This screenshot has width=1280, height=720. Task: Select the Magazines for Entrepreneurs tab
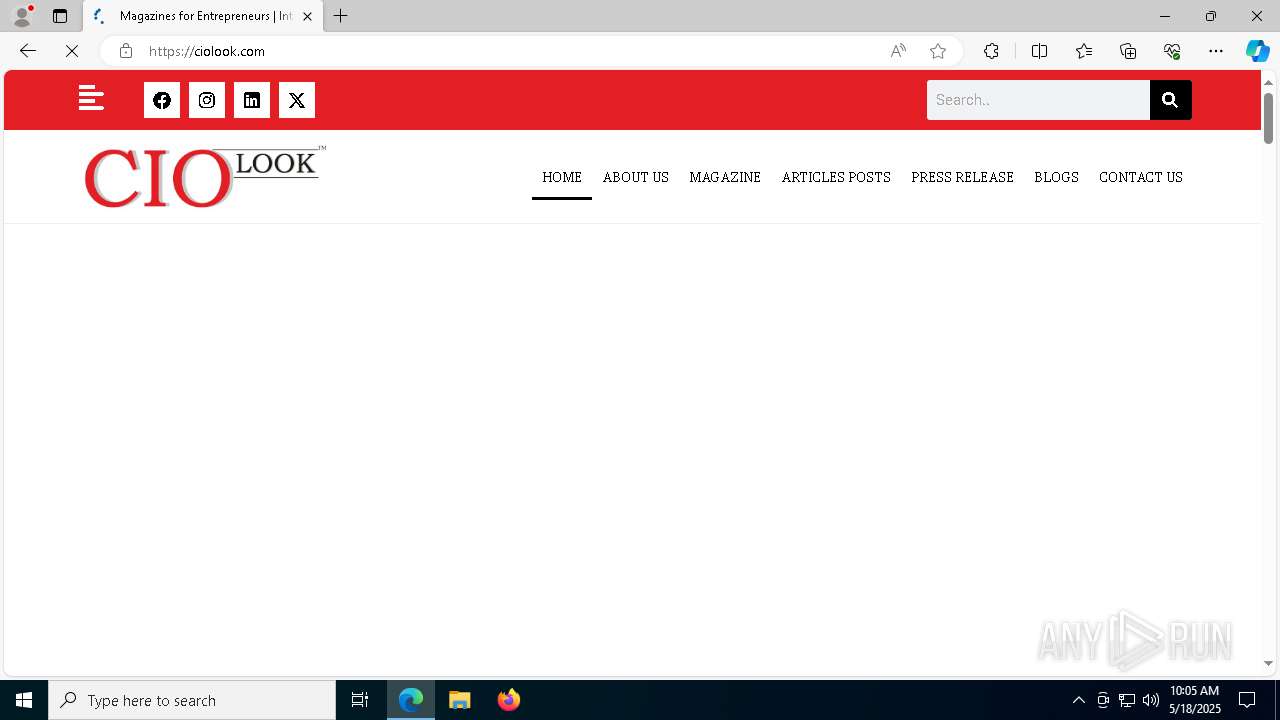point(203,16)
